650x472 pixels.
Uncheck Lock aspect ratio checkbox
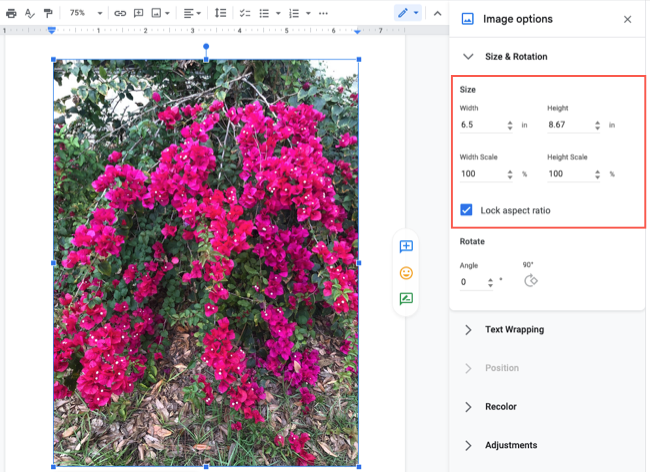467,210
